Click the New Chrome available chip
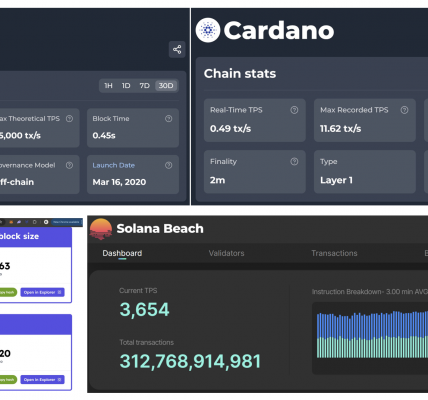The width and height of the screenshot is (428, 400). click(x=66, y=222)
